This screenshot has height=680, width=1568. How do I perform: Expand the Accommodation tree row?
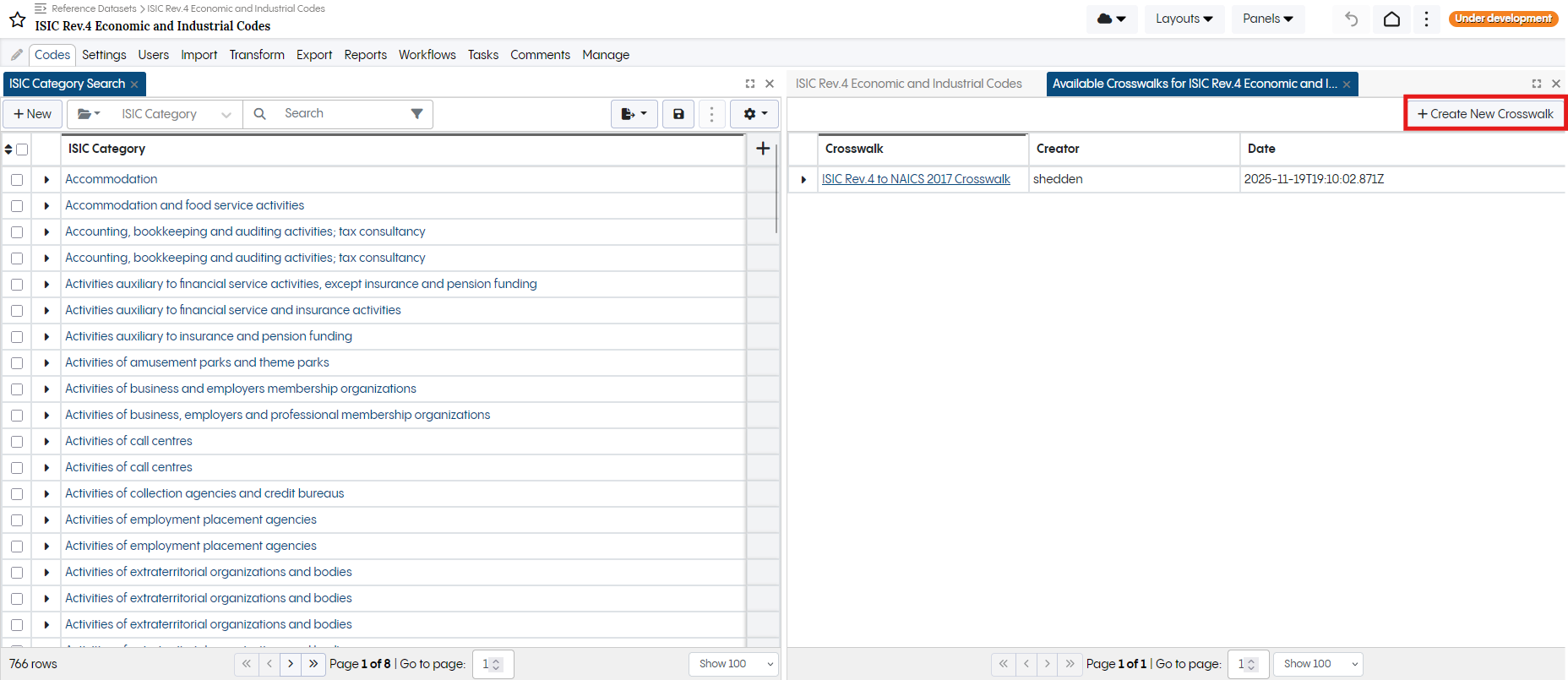click(x=46, y=180)
